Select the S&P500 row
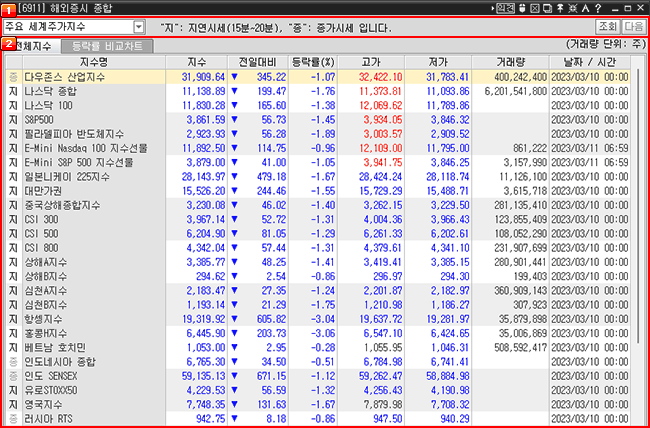Image resolution: width=650 pixels, height=428 pixels. pos(318,120)
